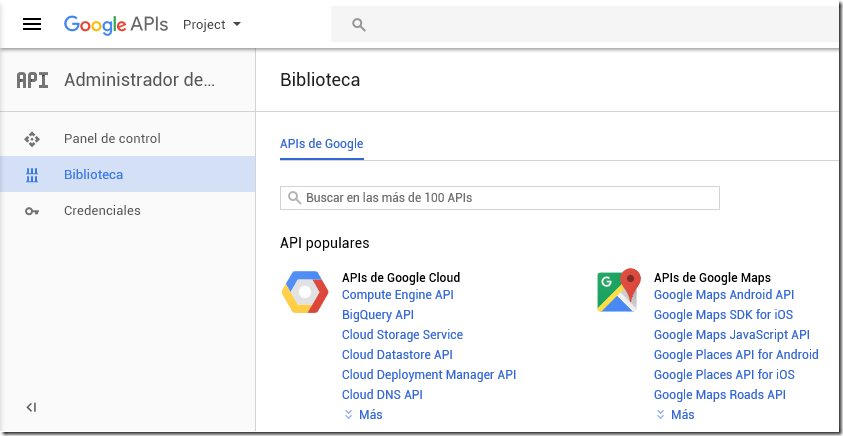
Task: Click the Google Maps logo icon
Action: click(x=619, y=290)
